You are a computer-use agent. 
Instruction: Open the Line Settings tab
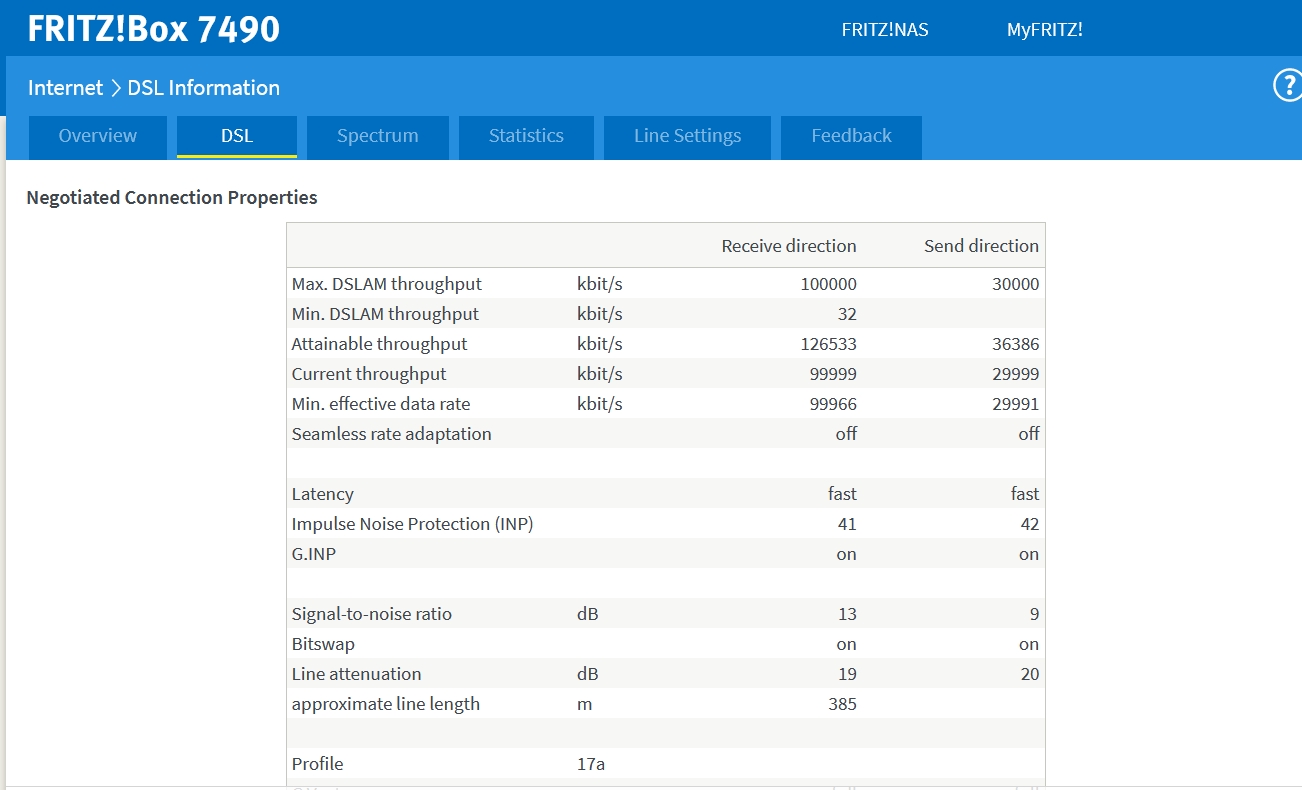point(687,136)
